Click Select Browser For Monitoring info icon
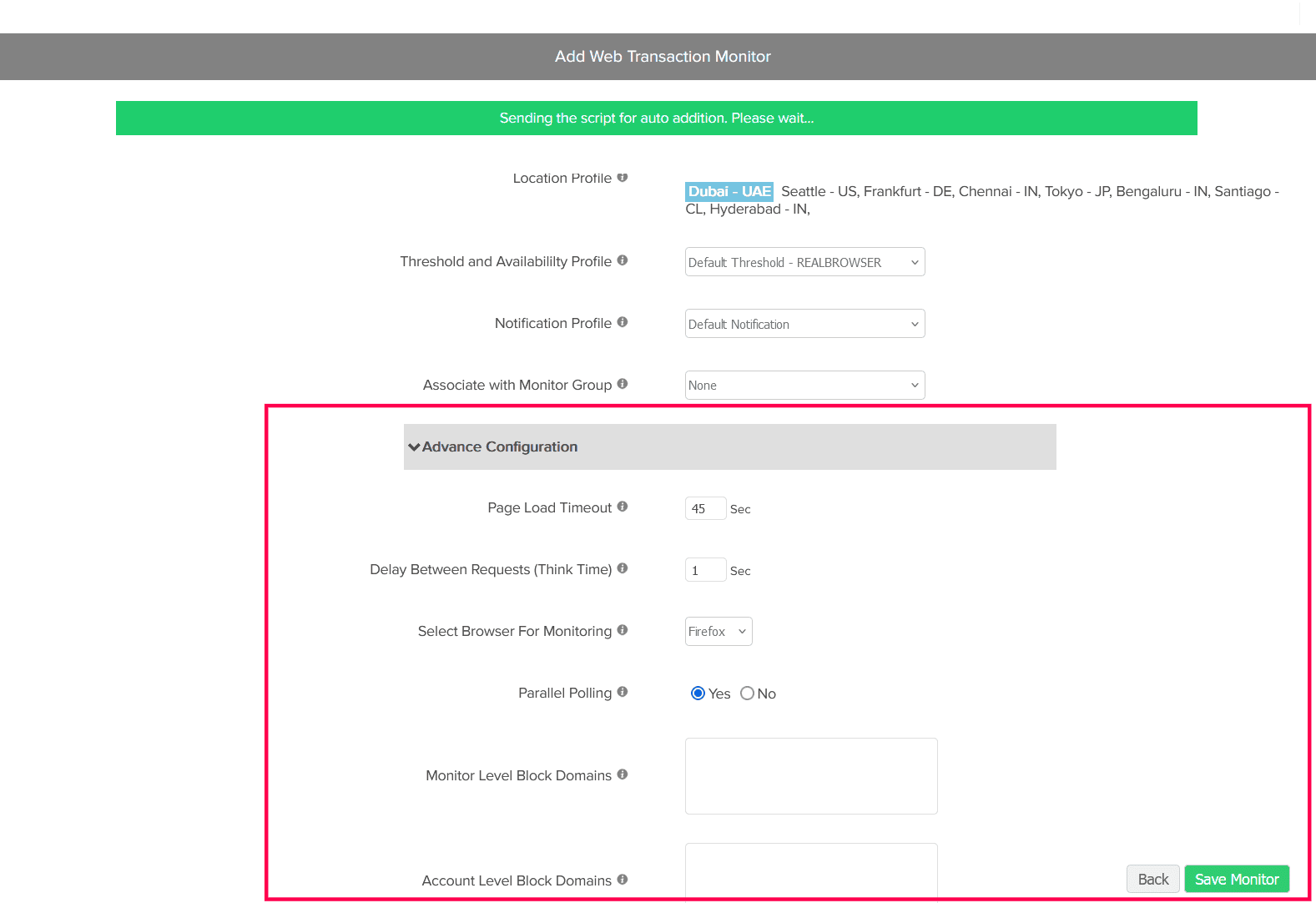 pos(623,631)
